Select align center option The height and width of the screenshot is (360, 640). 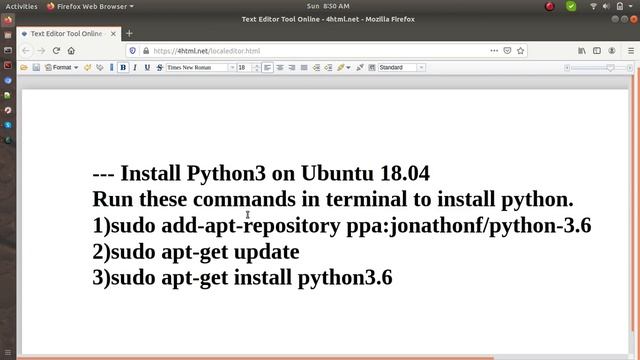click(x=280, y=67)
